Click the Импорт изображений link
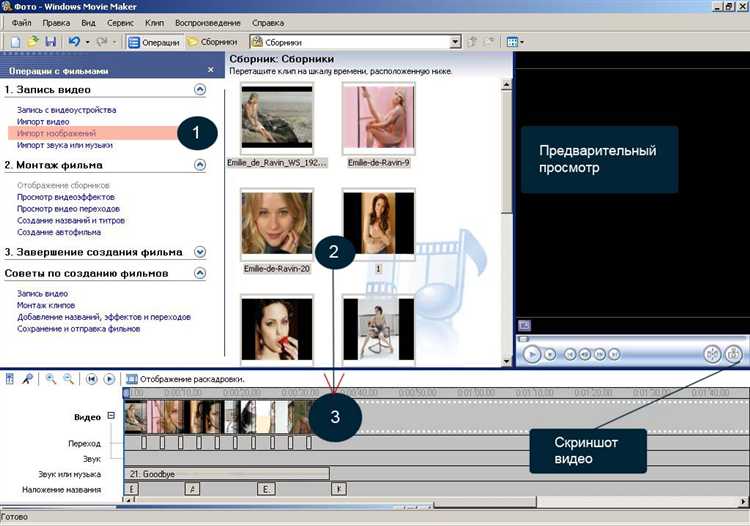Viewport: 750px width, 526px height. (x=56, y=133)
